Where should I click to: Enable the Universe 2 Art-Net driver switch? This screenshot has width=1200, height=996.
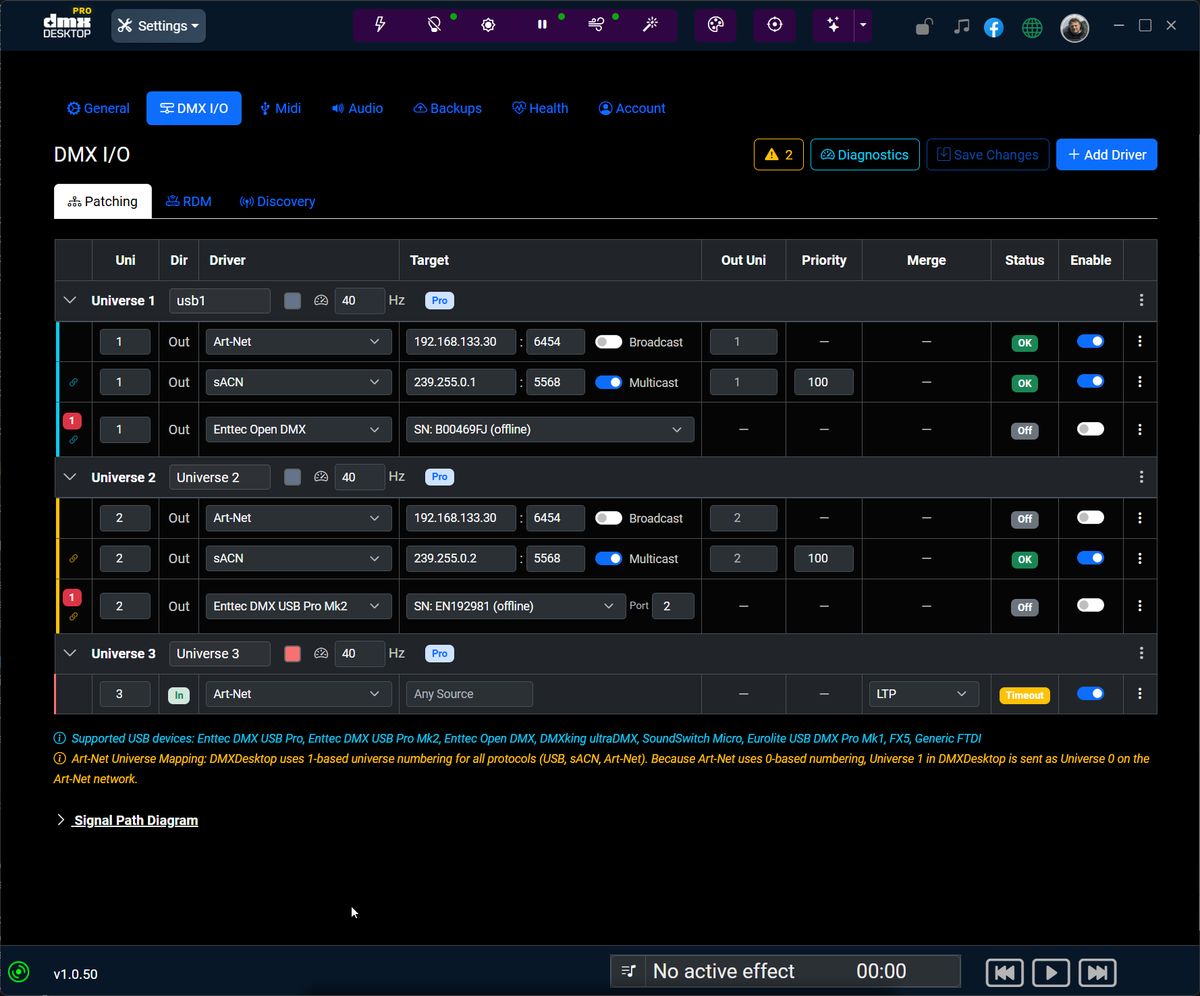[x=1090, y=518]
